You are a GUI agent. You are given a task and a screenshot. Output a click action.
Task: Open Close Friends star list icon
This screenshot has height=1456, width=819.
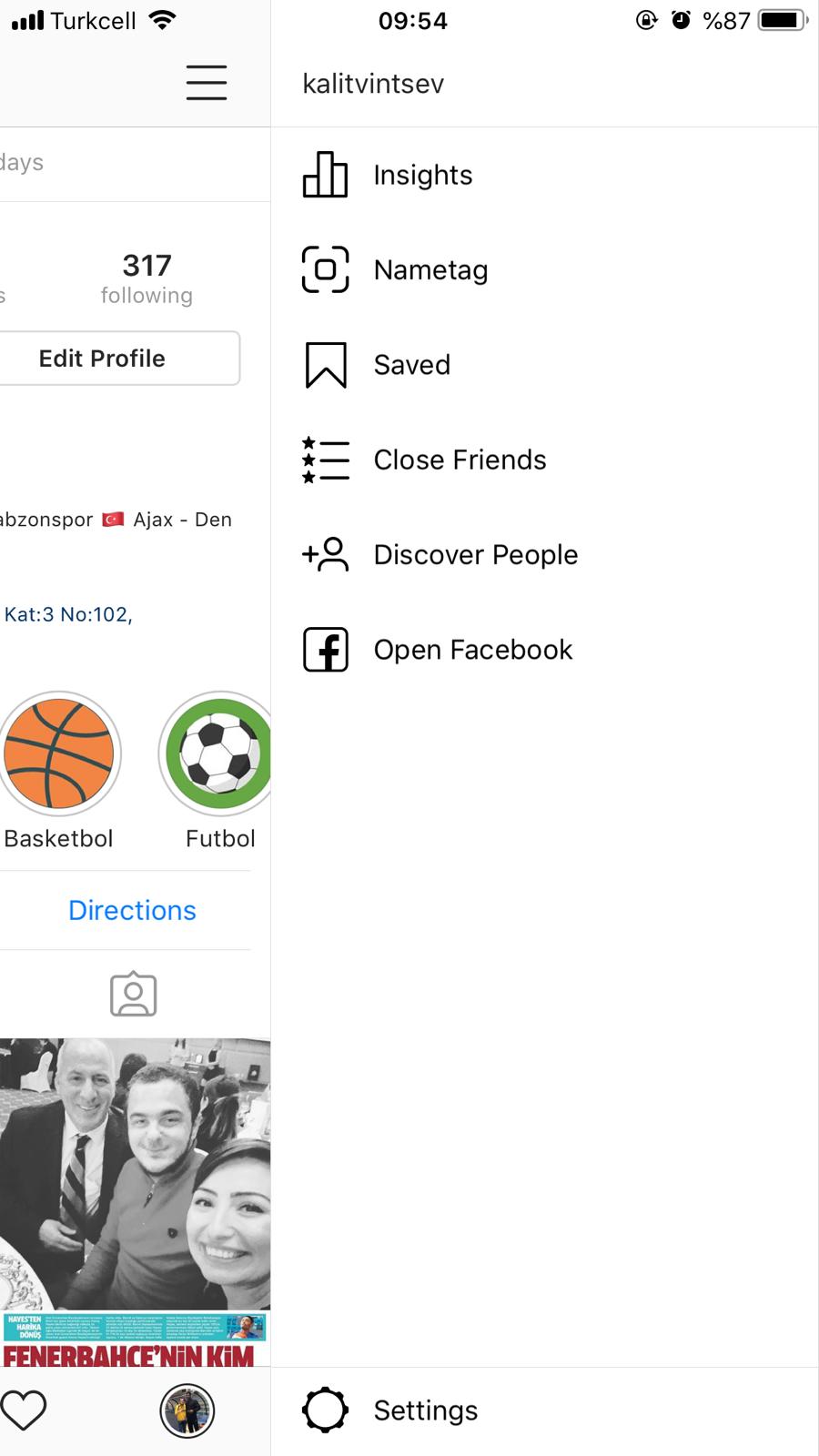(x=325, y=460)
